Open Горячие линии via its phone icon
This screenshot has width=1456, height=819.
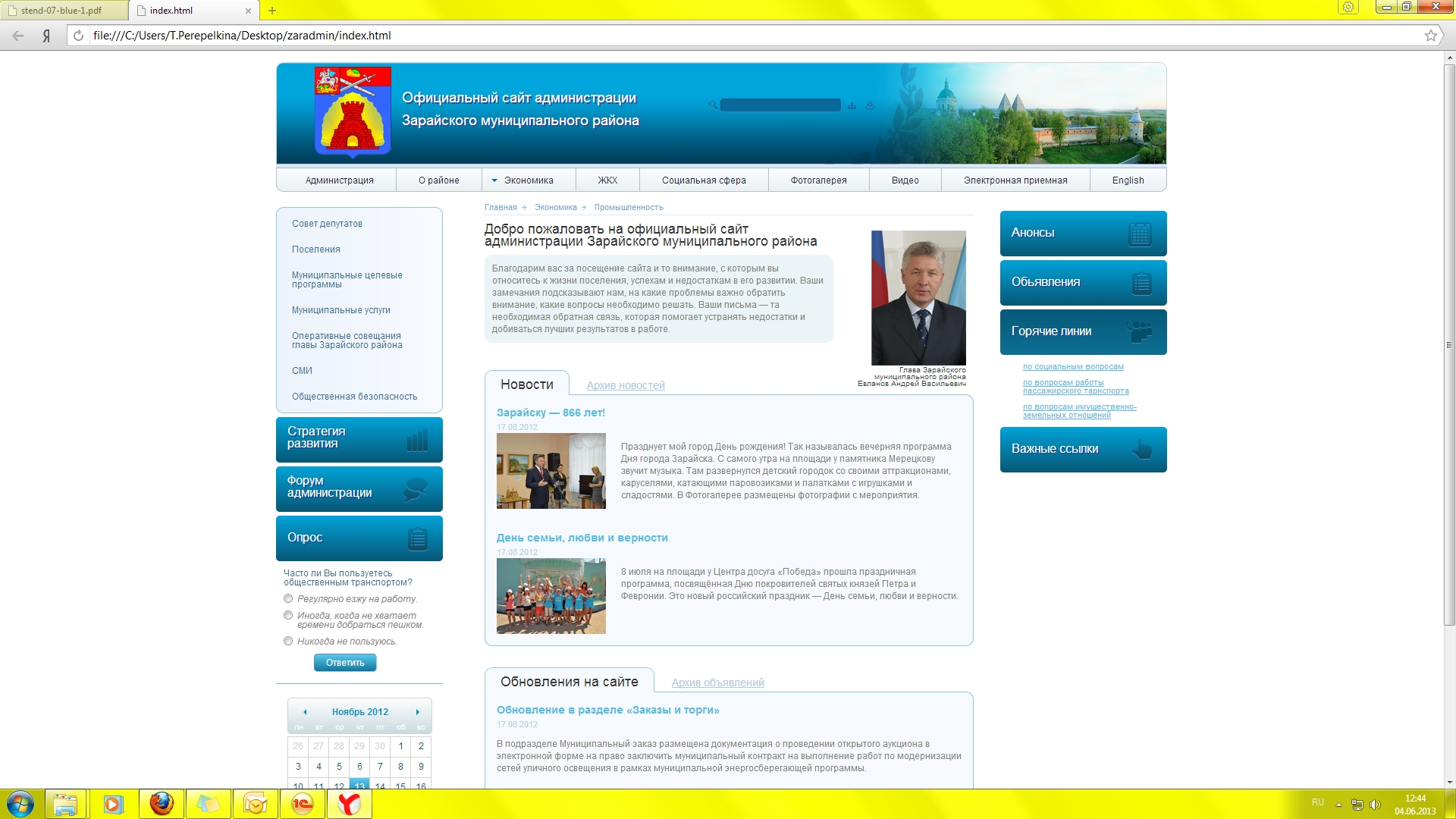1137,331
